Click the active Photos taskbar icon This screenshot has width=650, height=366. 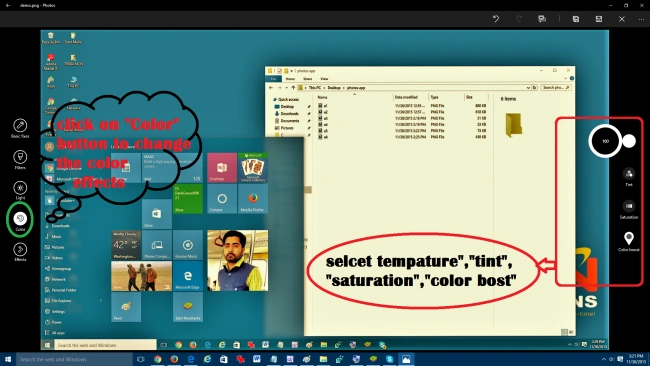coord(406,359)
